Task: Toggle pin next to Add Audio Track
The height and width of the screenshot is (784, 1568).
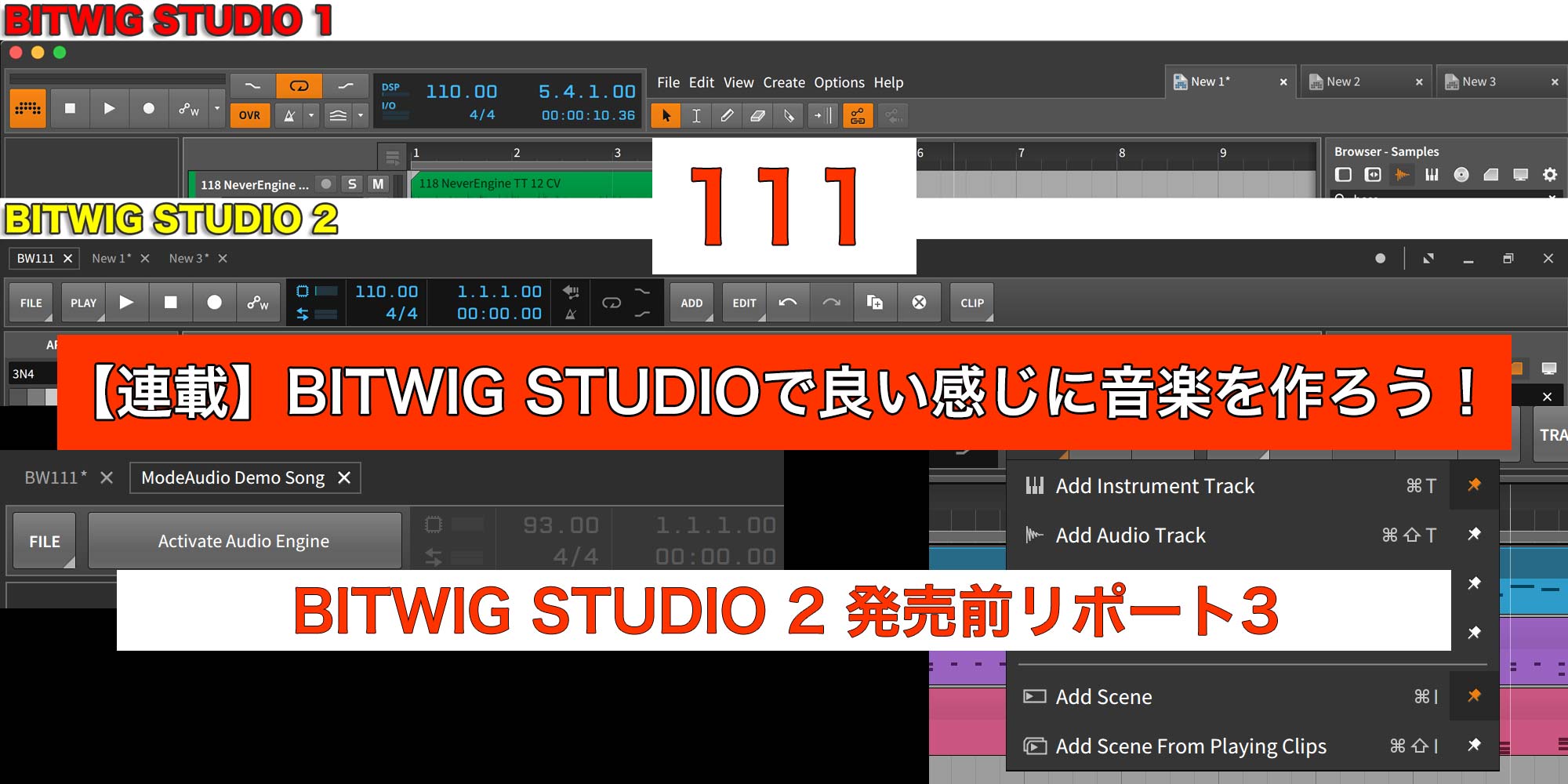Action: 1474,535
